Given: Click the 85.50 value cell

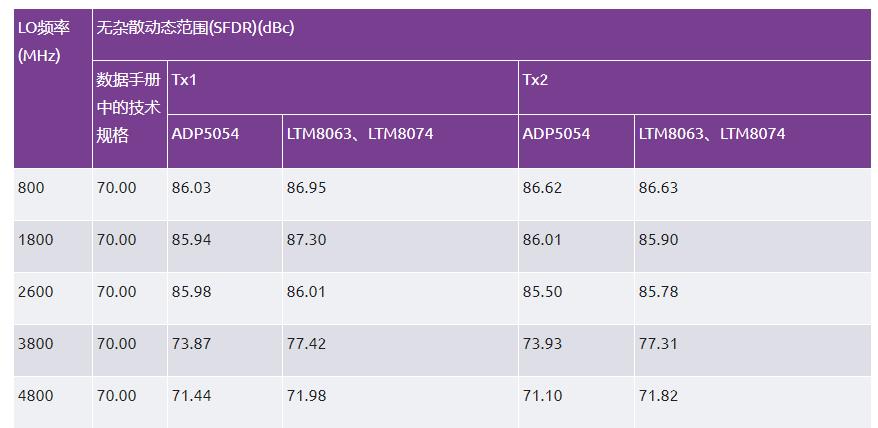Looking at the screenshot, I should [542, 292].
